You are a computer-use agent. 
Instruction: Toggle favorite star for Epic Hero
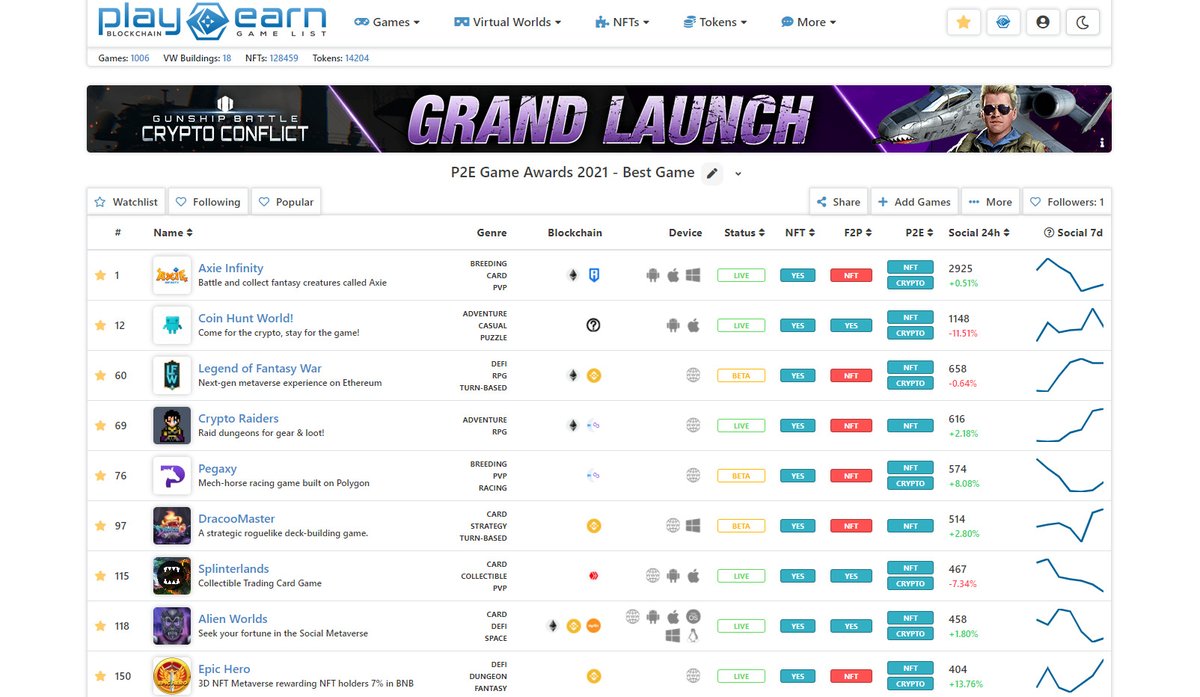pyautogui.click(x=100, y=676)
